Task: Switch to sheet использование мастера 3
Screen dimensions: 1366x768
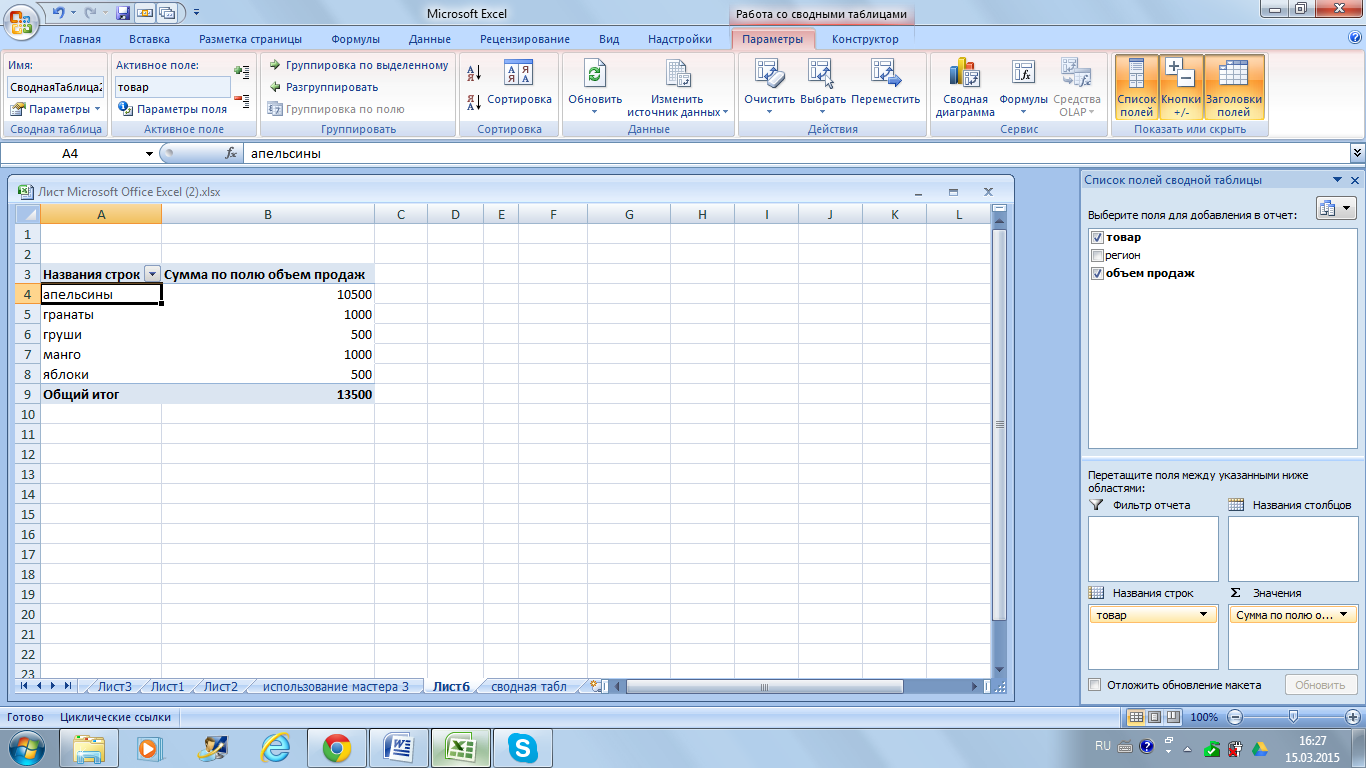Action: (335, 686)
